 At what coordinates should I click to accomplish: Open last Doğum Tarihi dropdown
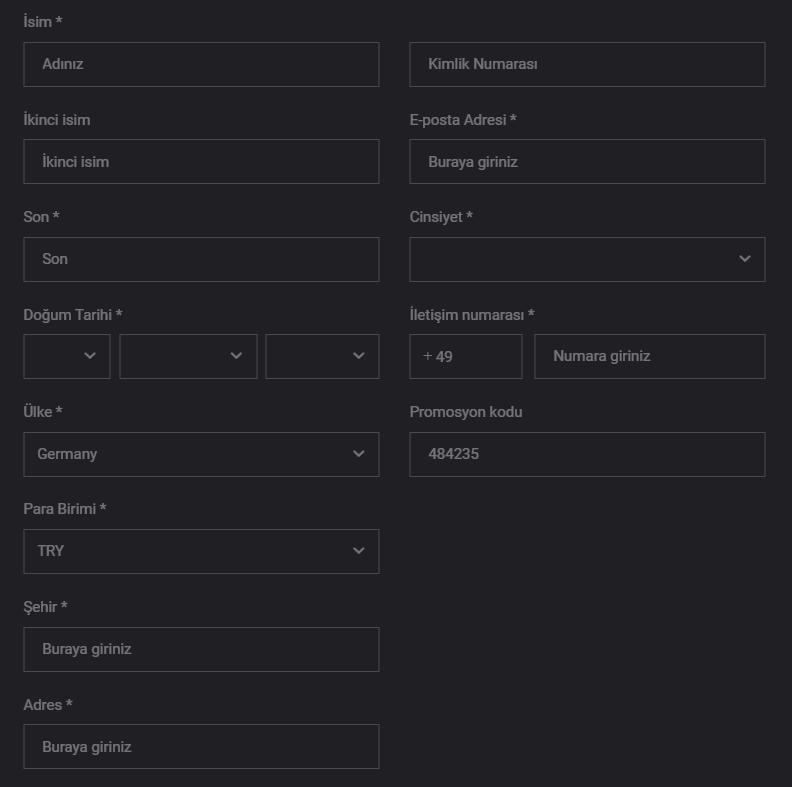(322, 356)
